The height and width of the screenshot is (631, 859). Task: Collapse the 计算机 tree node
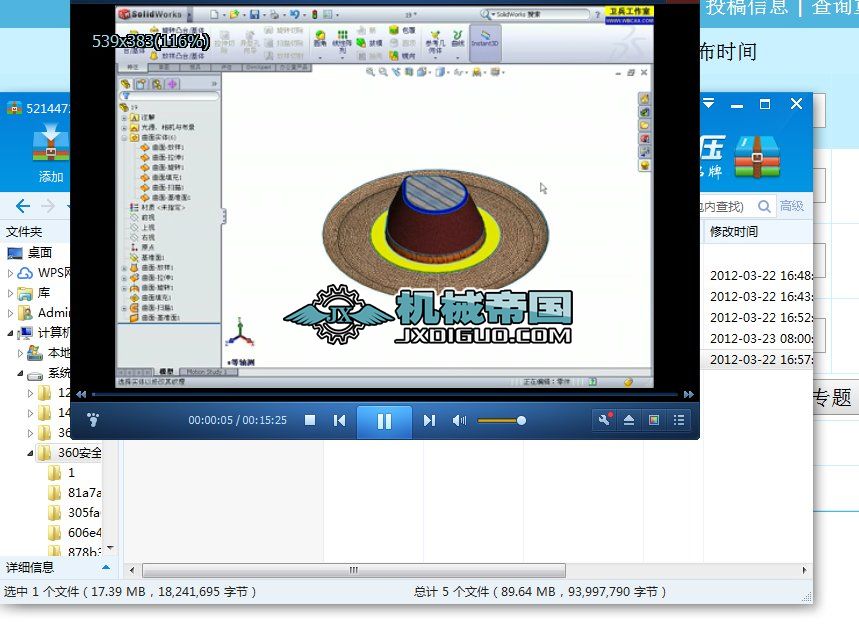coord(10,333)
